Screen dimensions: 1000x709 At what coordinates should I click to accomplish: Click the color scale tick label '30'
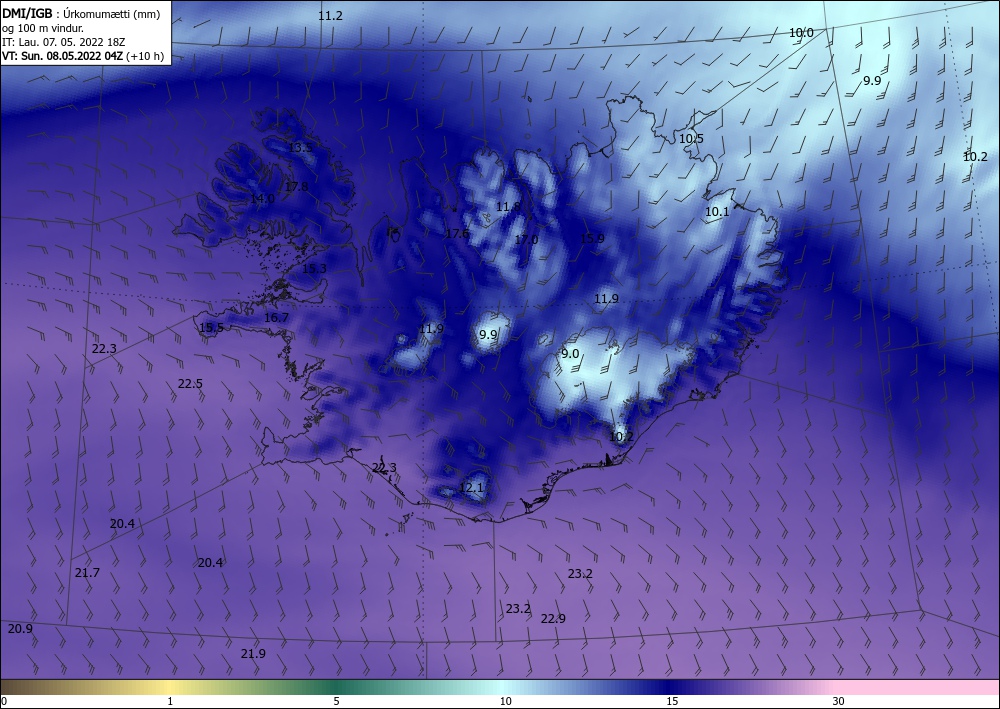(x=839, y=701)
